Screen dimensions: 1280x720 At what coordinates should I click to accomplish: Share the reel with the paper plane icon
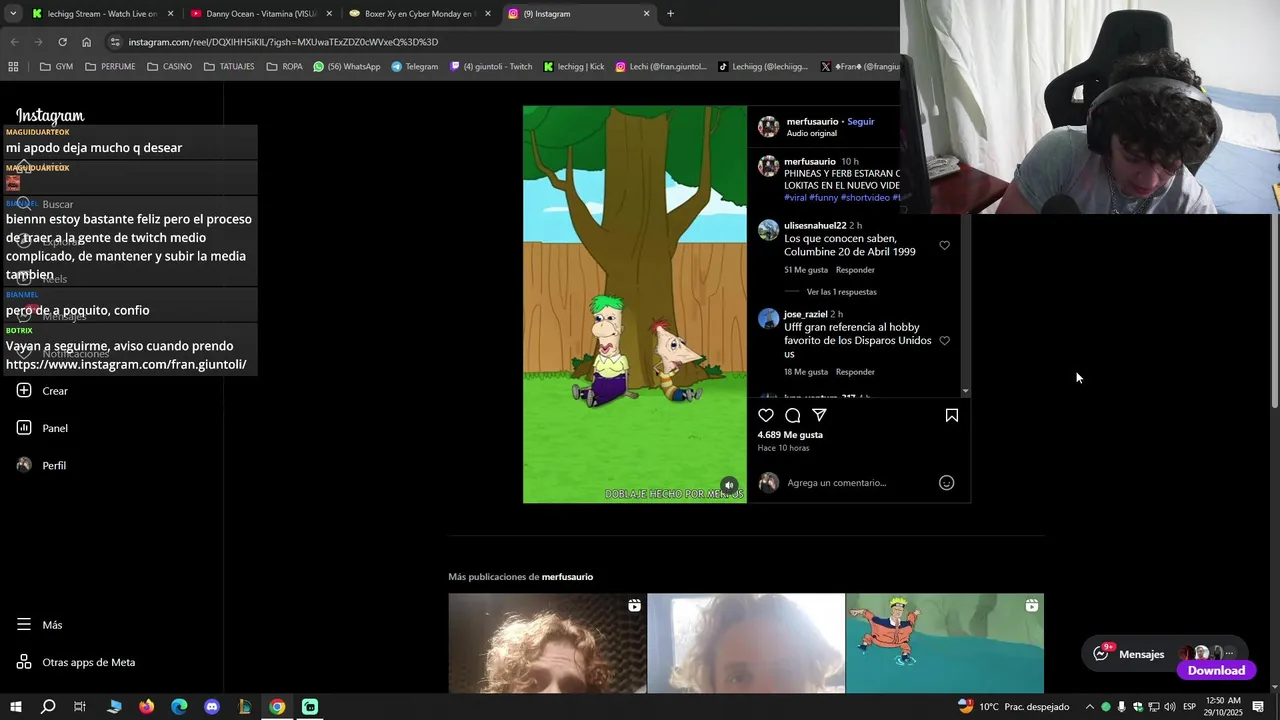pos(819,415)
